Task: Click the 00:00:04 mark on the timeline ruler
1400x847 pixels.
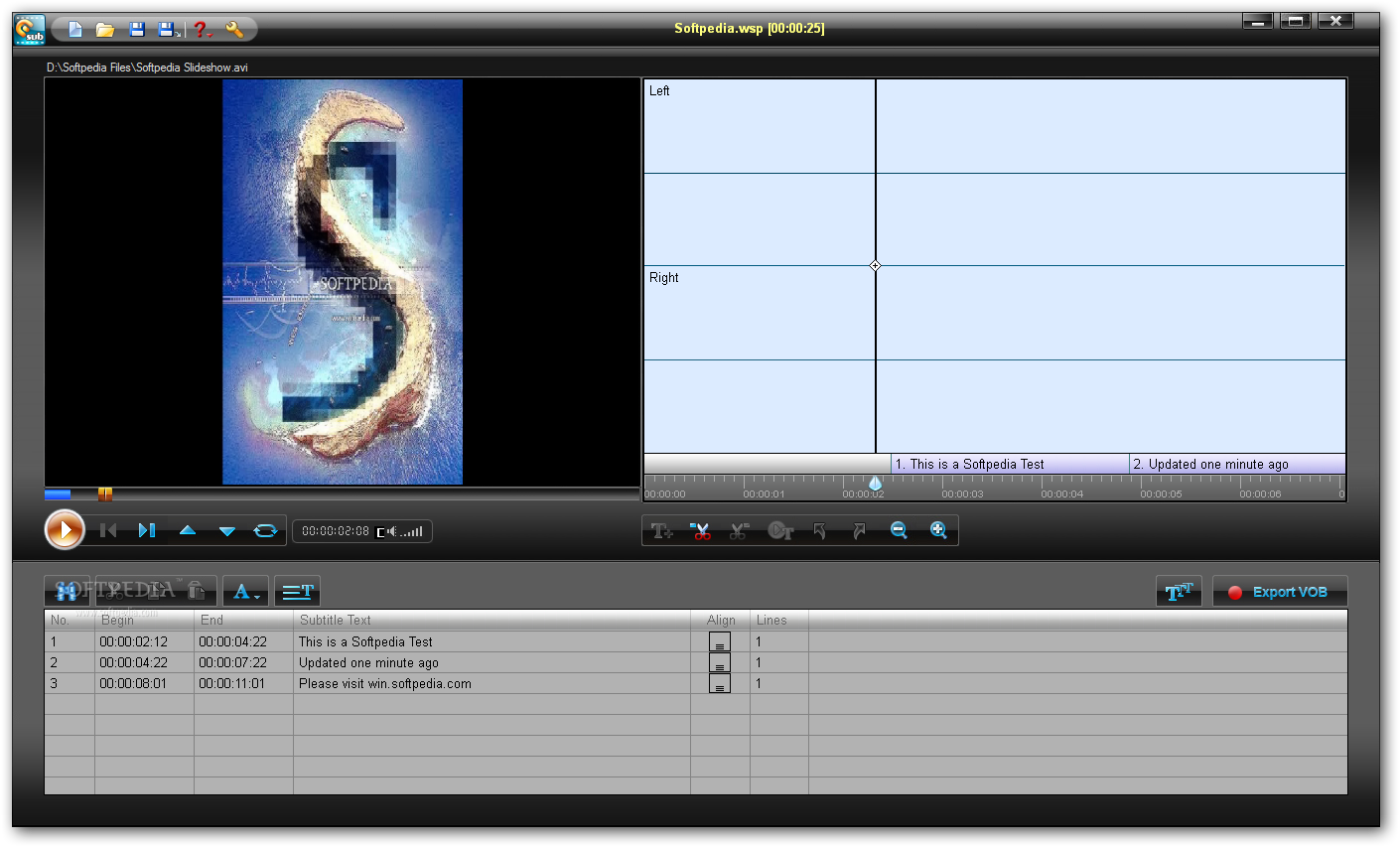Action: pos(1061,494)
